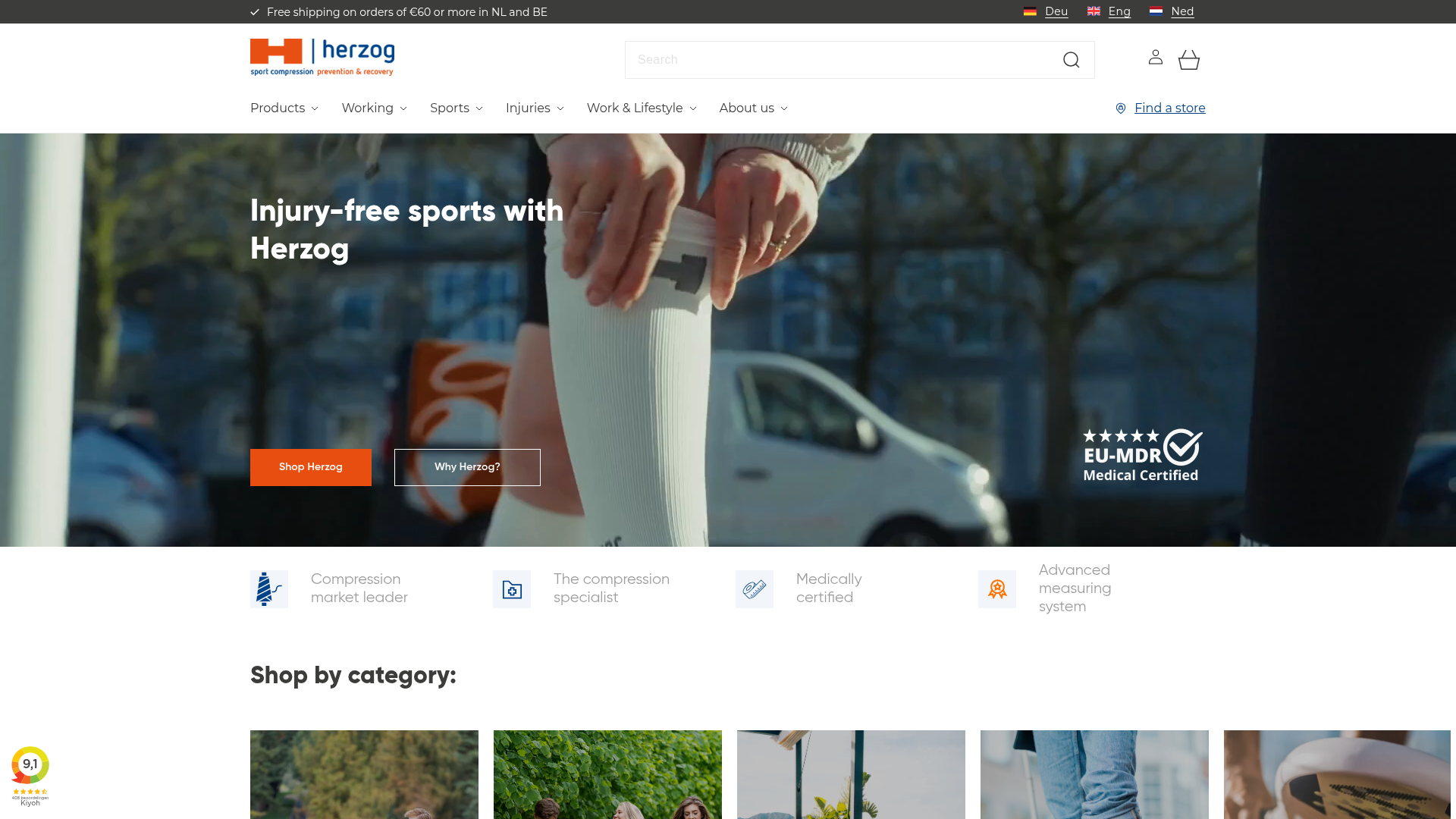Click the Netherlands flag icon
Screen dimensions: 1456x819
(1156, 11)
